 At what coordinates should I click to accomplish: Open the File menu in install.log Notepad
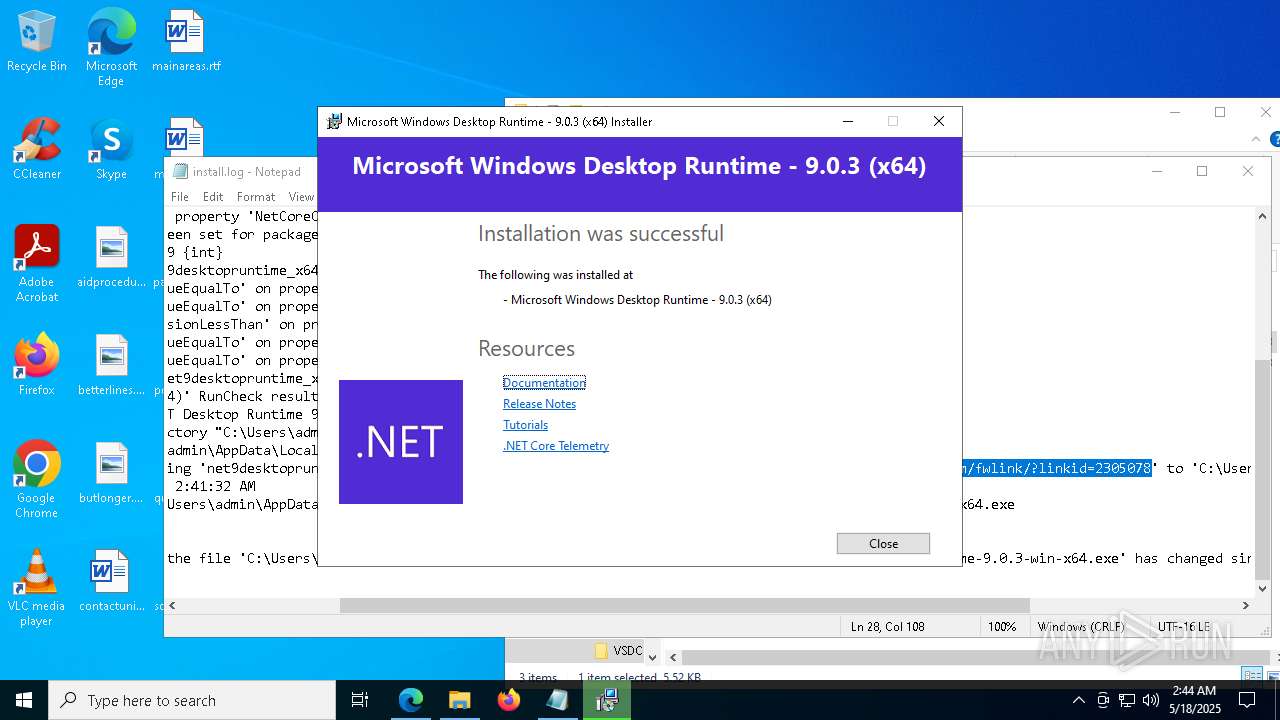(180, 197)
